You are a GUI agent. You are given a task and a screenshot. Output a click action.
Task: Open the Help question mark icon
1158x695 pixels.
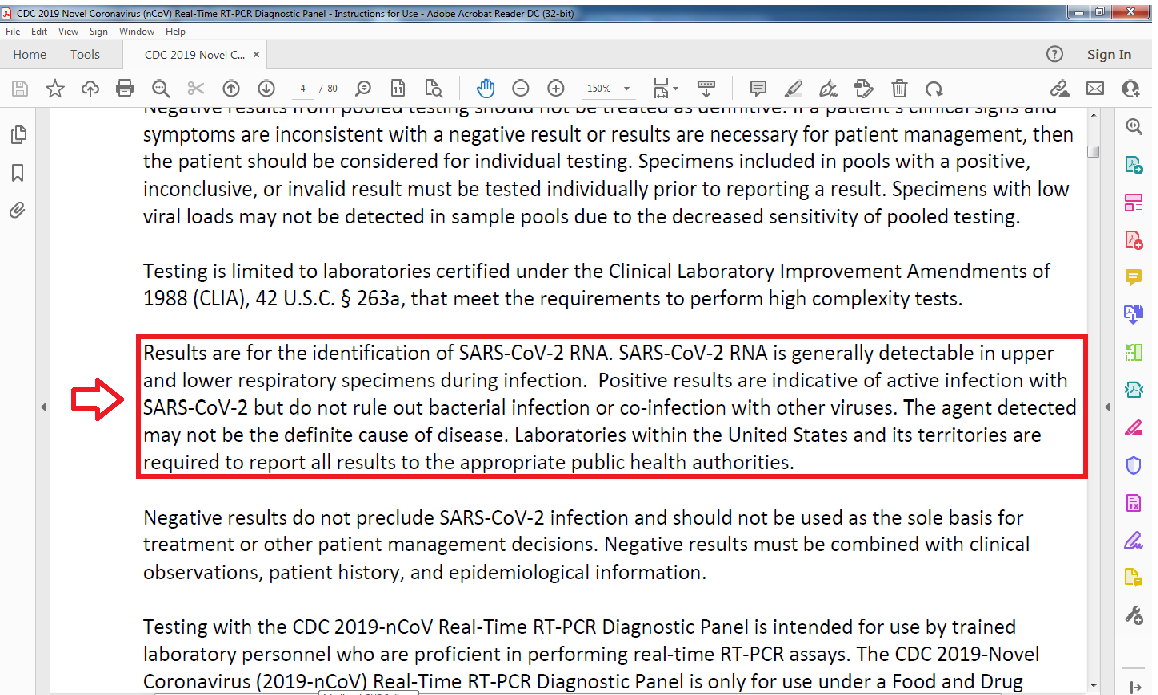pos(1055,54)
